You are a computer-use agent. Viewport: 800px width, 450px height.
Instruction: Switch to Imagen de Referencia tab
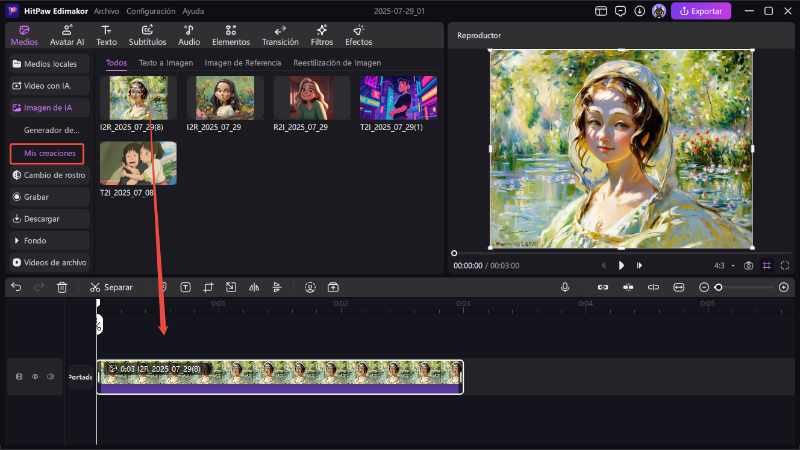point(243,63)
